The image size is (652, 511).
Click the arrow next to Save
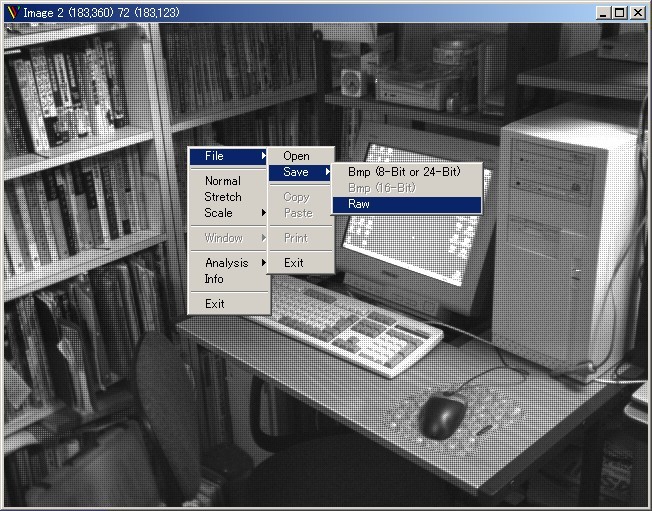[x=328, y=172]
